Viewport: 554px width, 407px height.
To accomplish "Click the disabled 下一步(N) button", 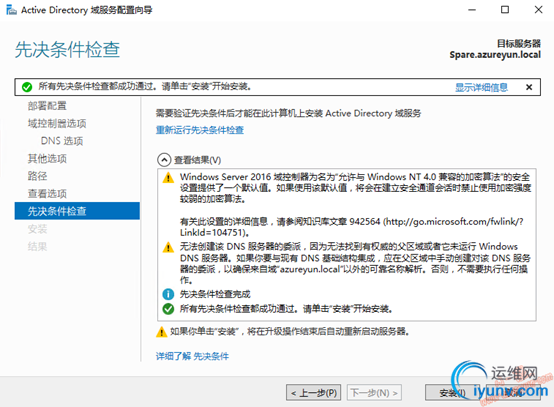I will coord(374,393).
